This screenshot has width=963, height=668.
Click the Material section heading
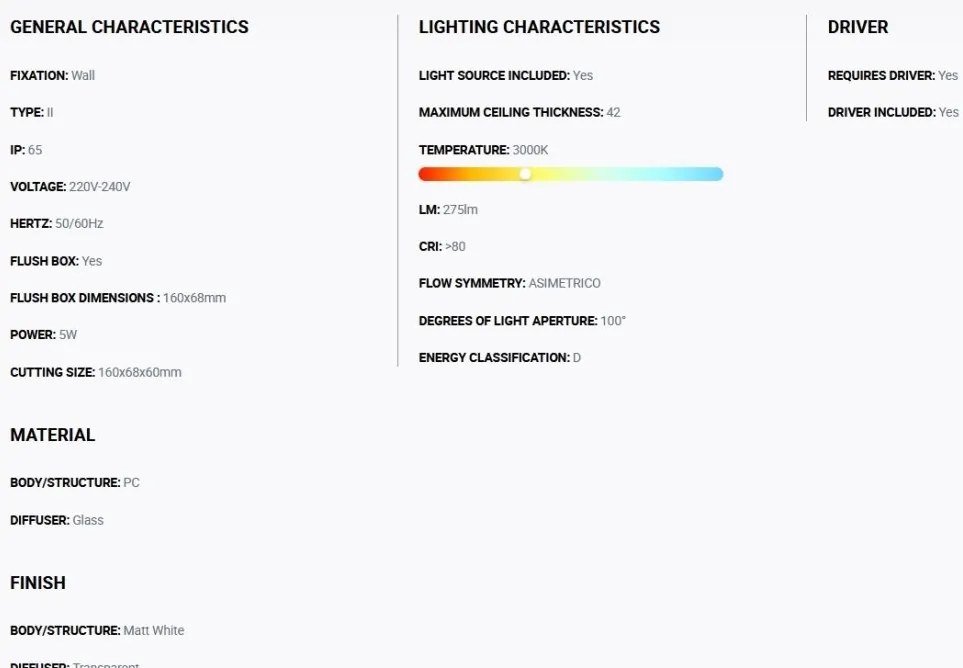pos(53,435)
